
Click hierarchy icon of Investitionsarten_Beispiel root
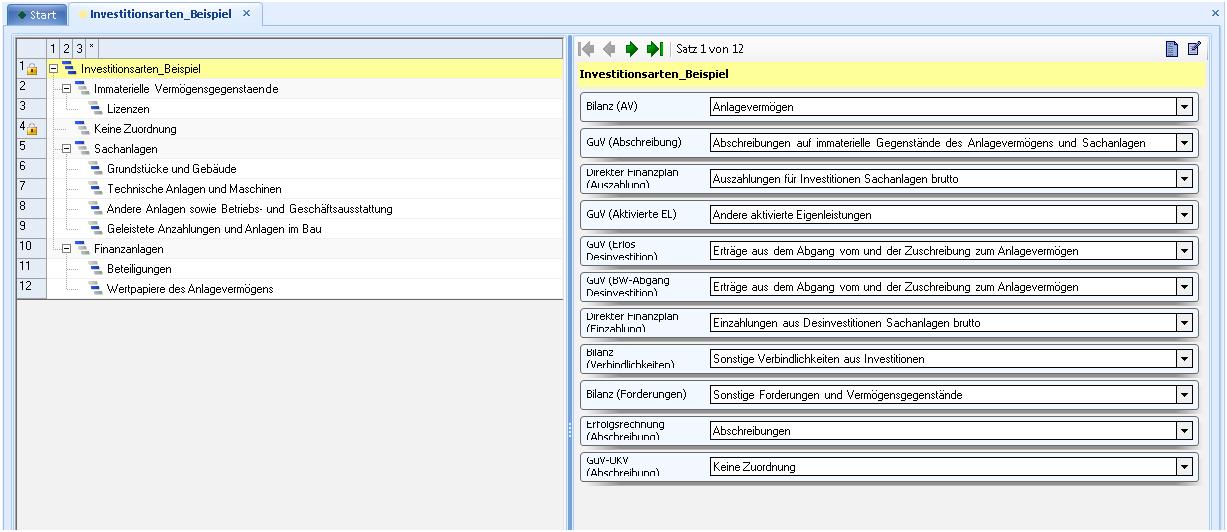[69, 69]
